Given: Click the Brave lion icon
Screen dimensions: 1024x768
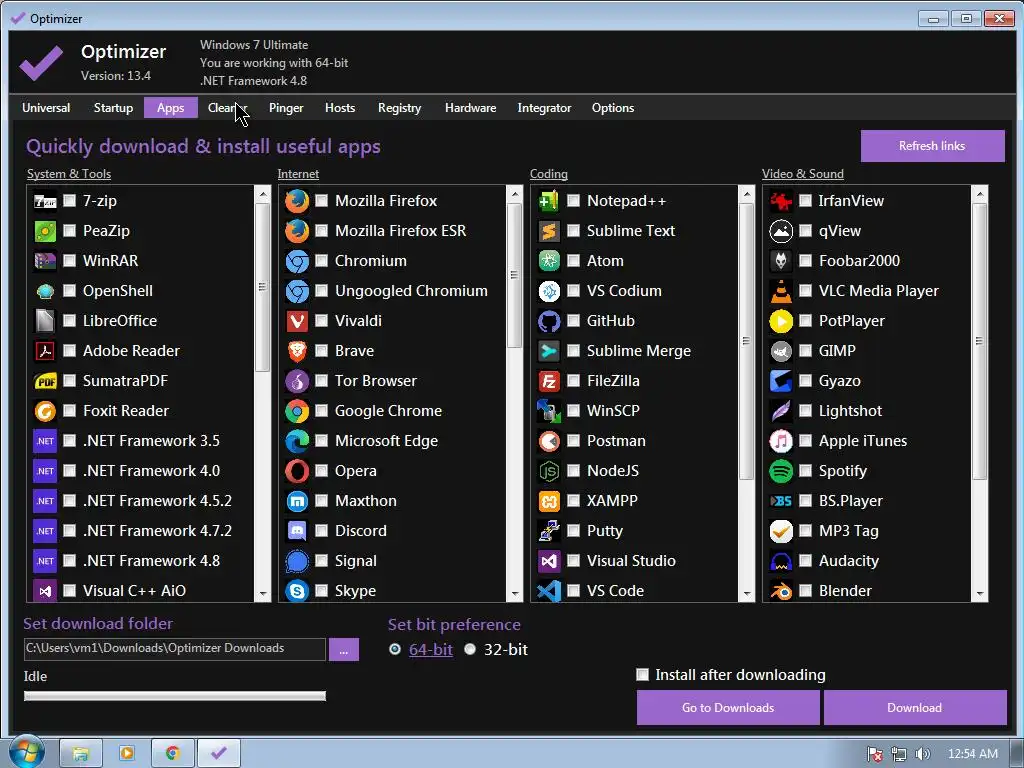Looking at the screenshot, I should tap(297, 351).
